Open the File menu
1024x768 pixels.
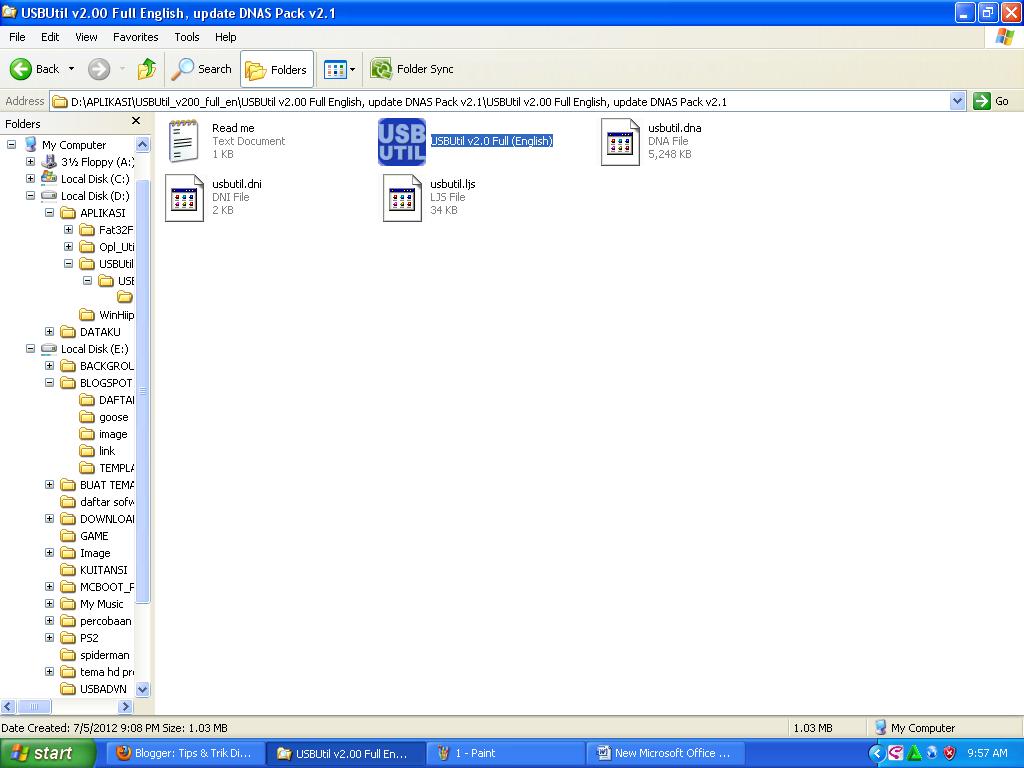tap(17, 37)
